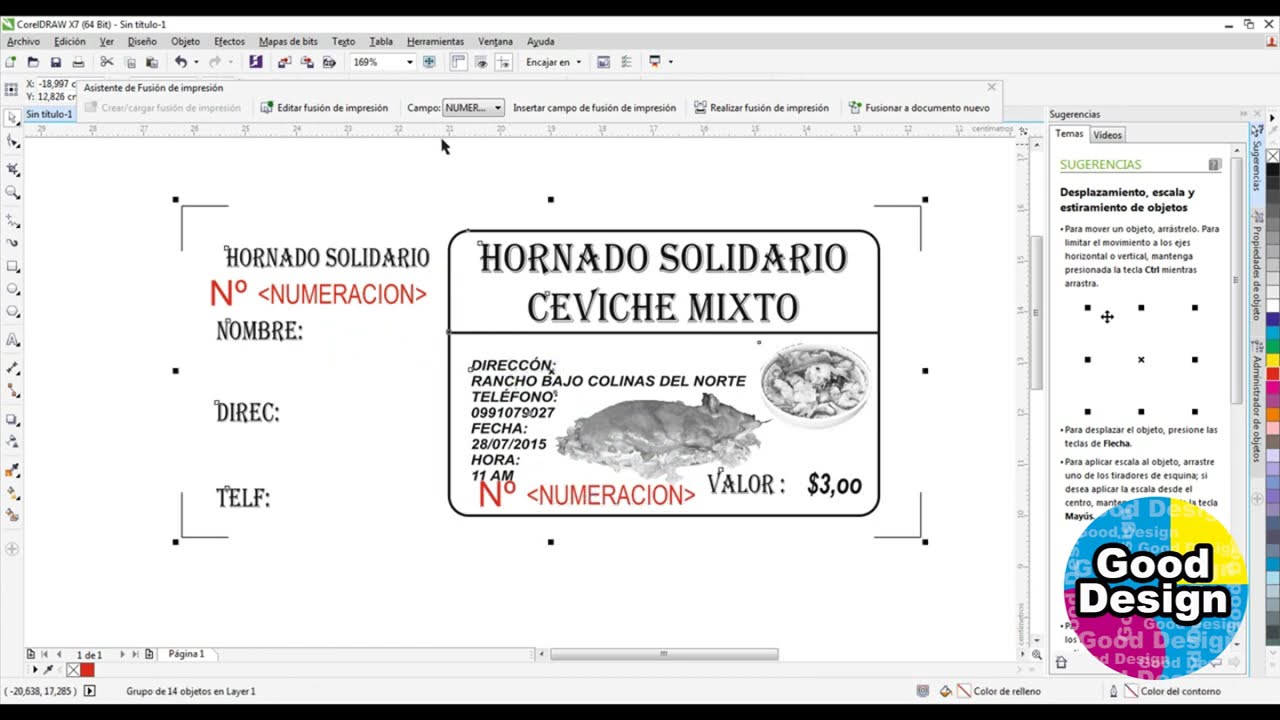
Task: Select the Text tool
Action: coord(13,341)
